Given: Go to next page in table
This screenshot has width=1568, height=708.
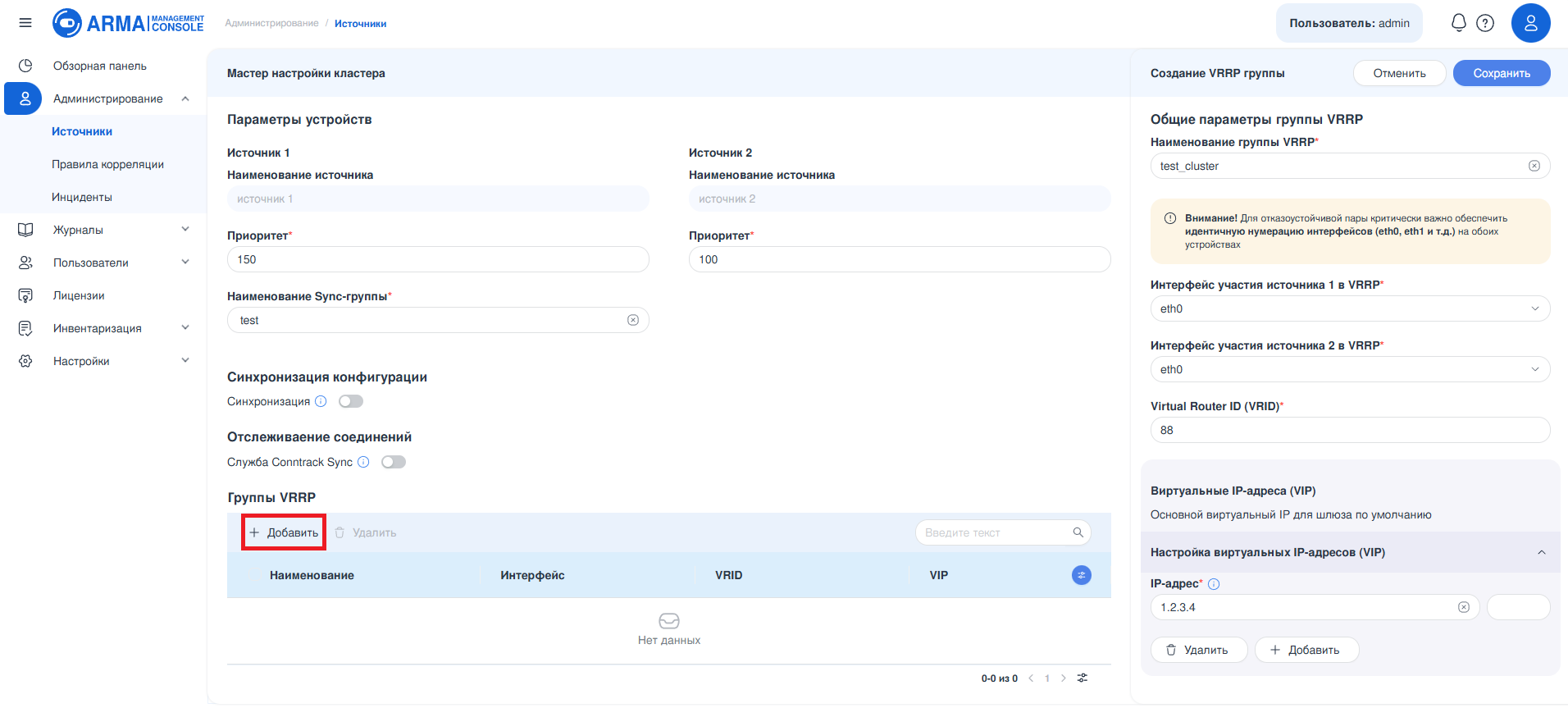Looking at the screenshot, I should pyautogui.click(x=1064, y=678).
